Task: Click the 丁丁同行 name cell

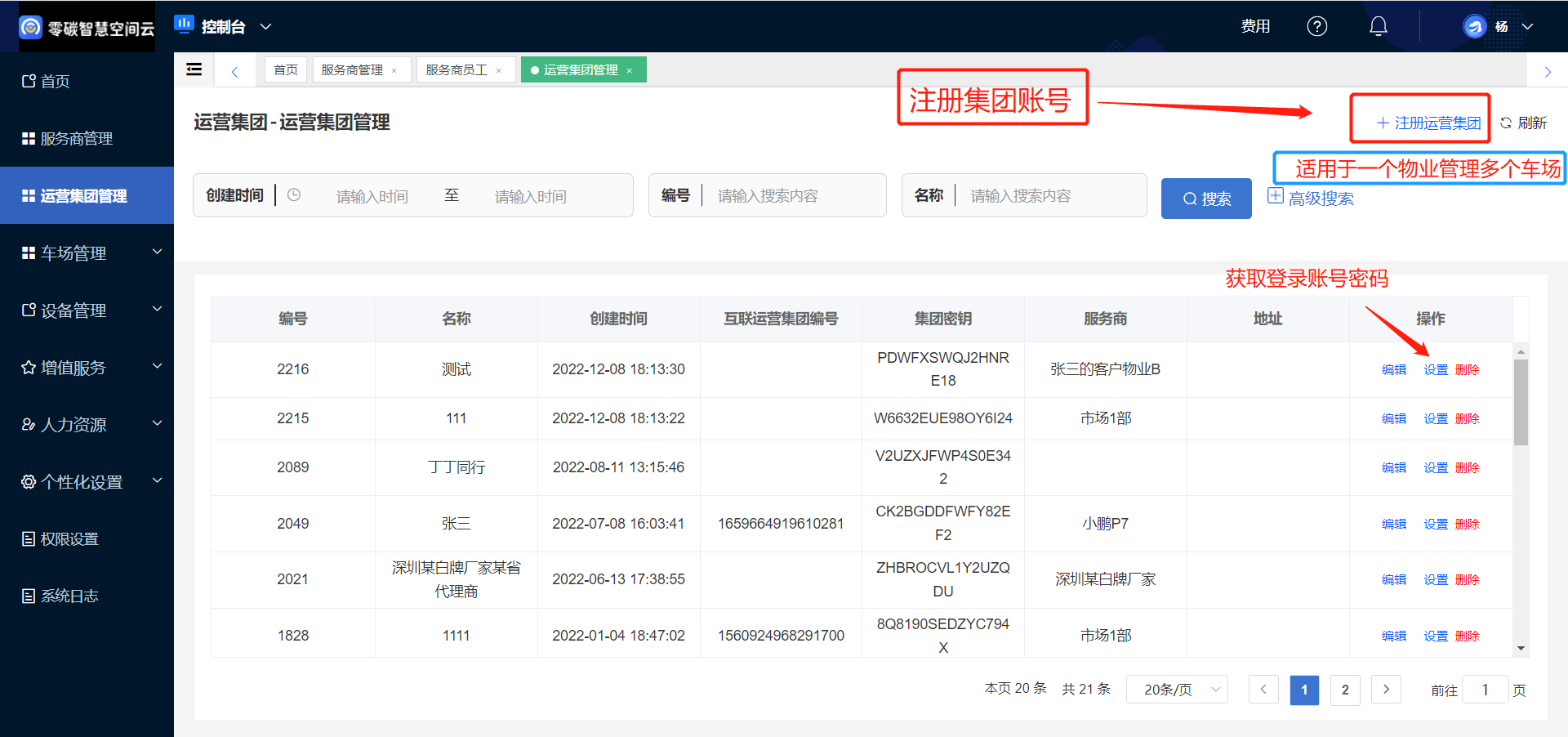Action: coord(456,467)
